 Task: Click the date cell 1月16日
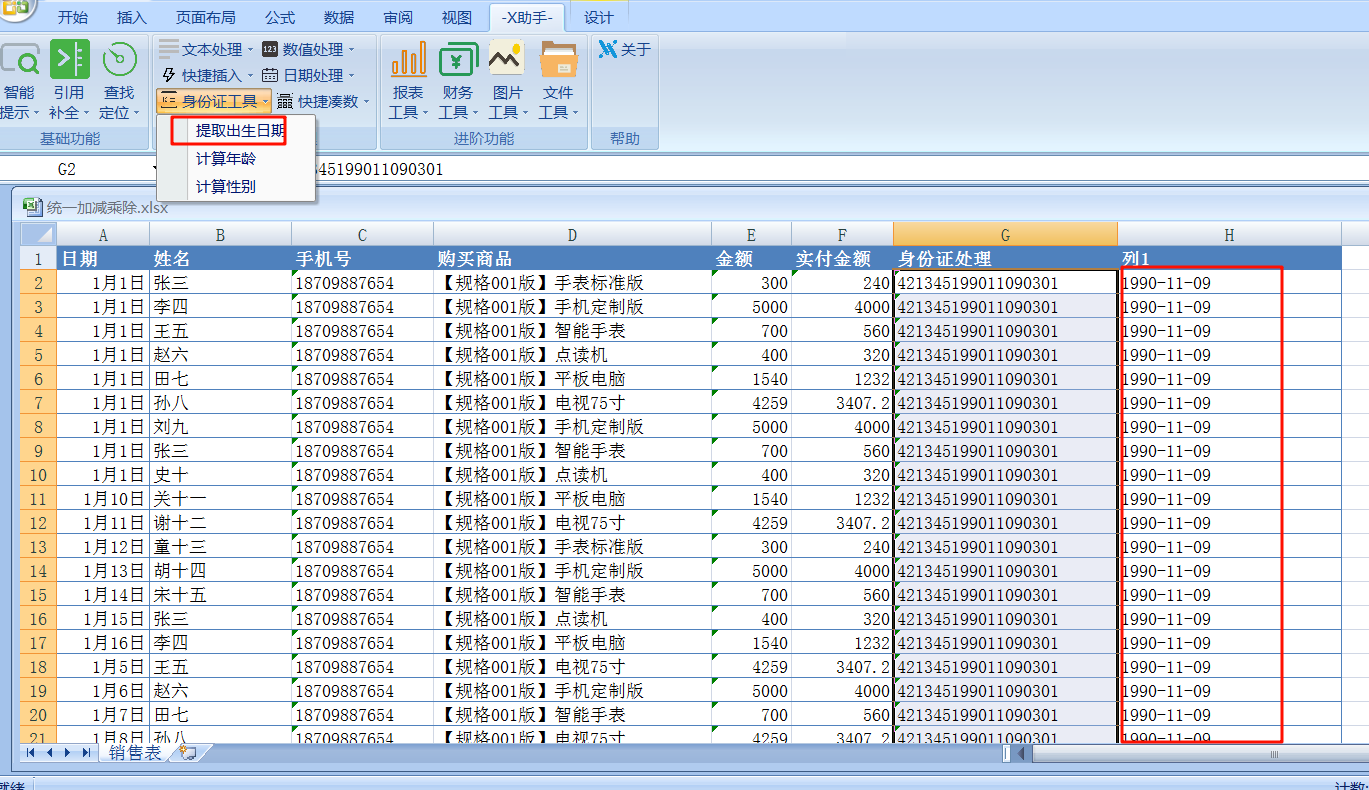tap(103, 642)
